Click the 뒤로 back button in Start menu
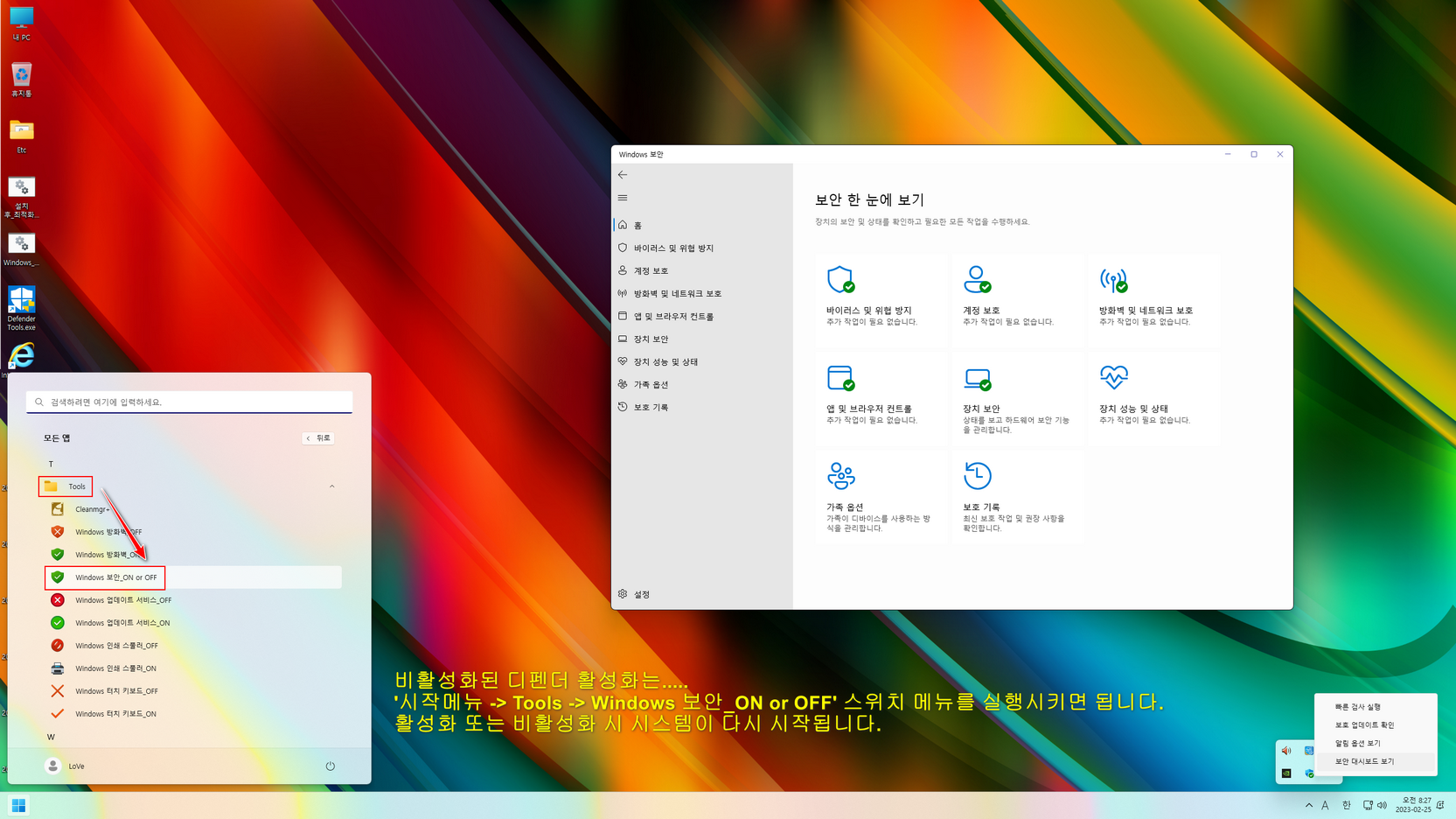The image size is (1456, 819). coord(318,437)
